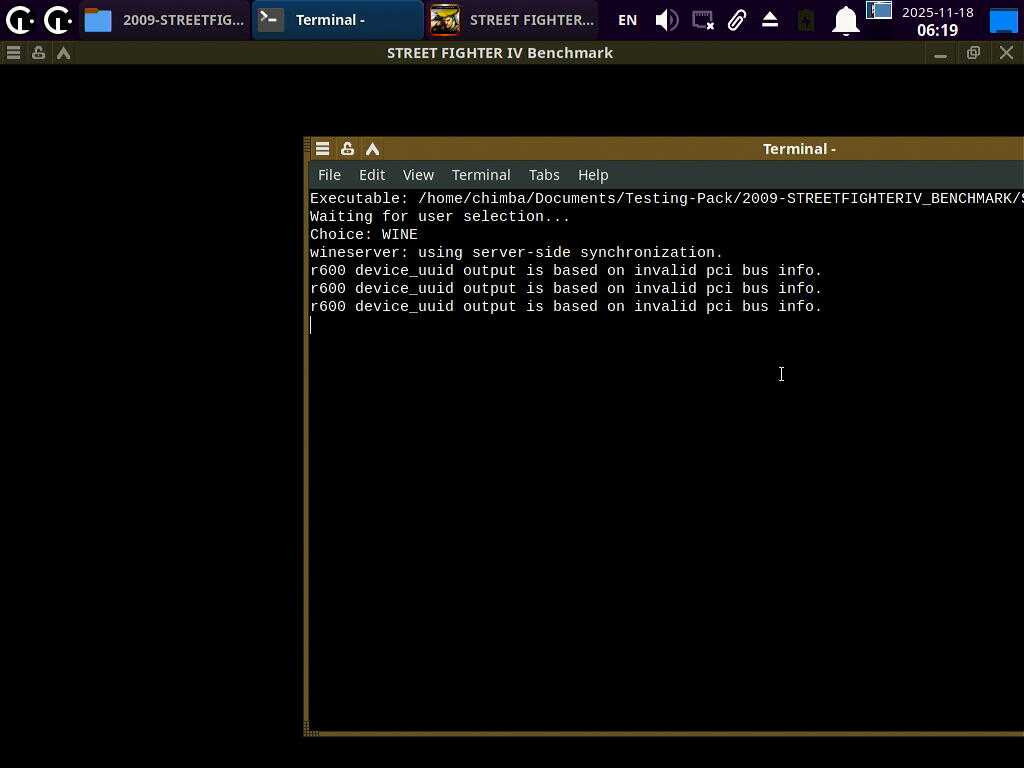
Task: Open the Help menu in the Terminal
Action: [x=593, y=175]
